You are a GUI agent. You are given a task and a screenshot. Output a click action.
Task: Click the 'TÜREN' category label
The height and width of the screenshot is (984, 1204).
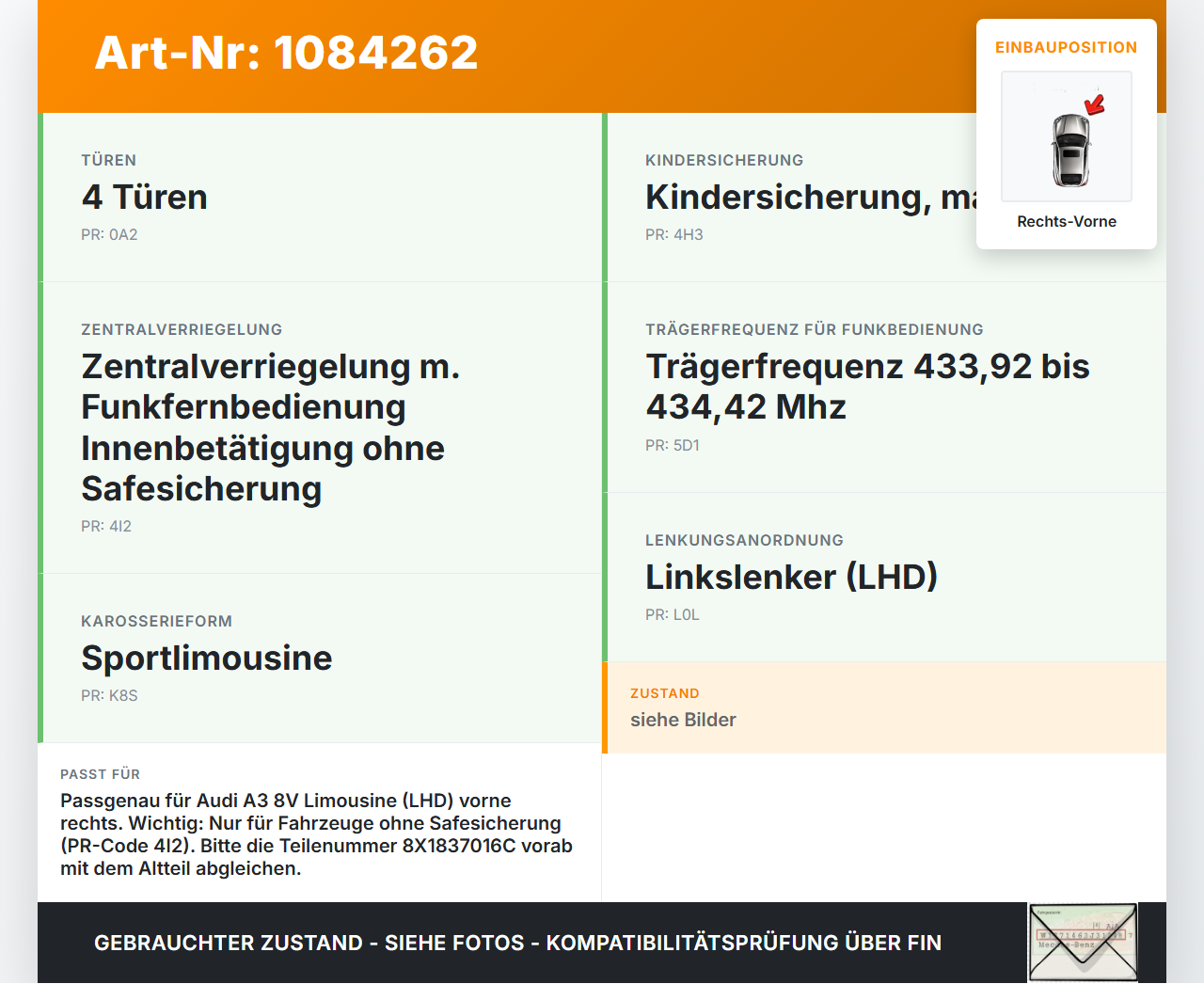[109, 160]
